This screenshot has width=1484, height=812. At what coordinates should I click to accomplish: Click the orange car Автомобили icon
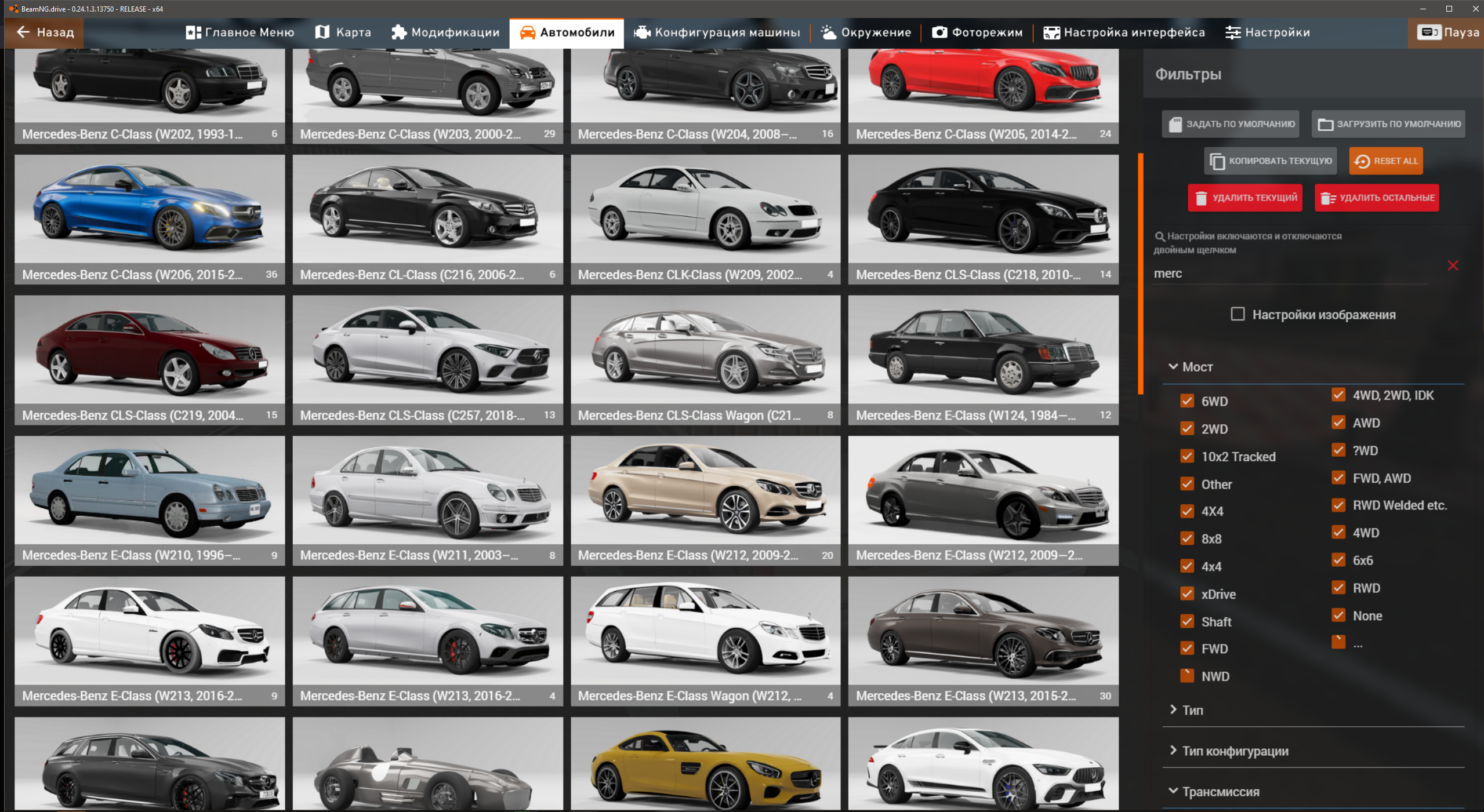pyautogui.click(x=527, y=32)
